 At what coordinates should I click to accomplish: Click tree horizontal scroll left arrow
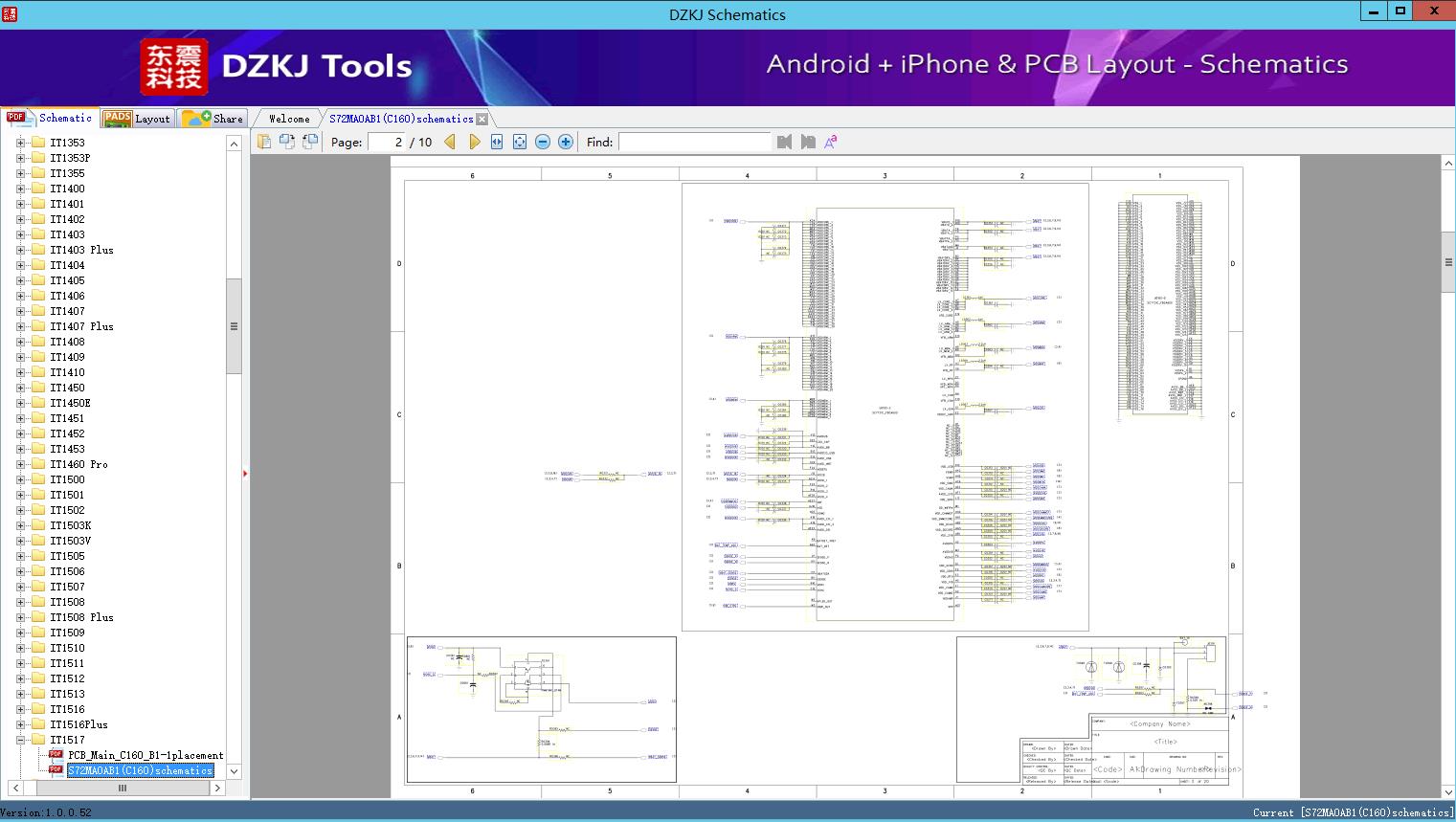click(14, 789)
